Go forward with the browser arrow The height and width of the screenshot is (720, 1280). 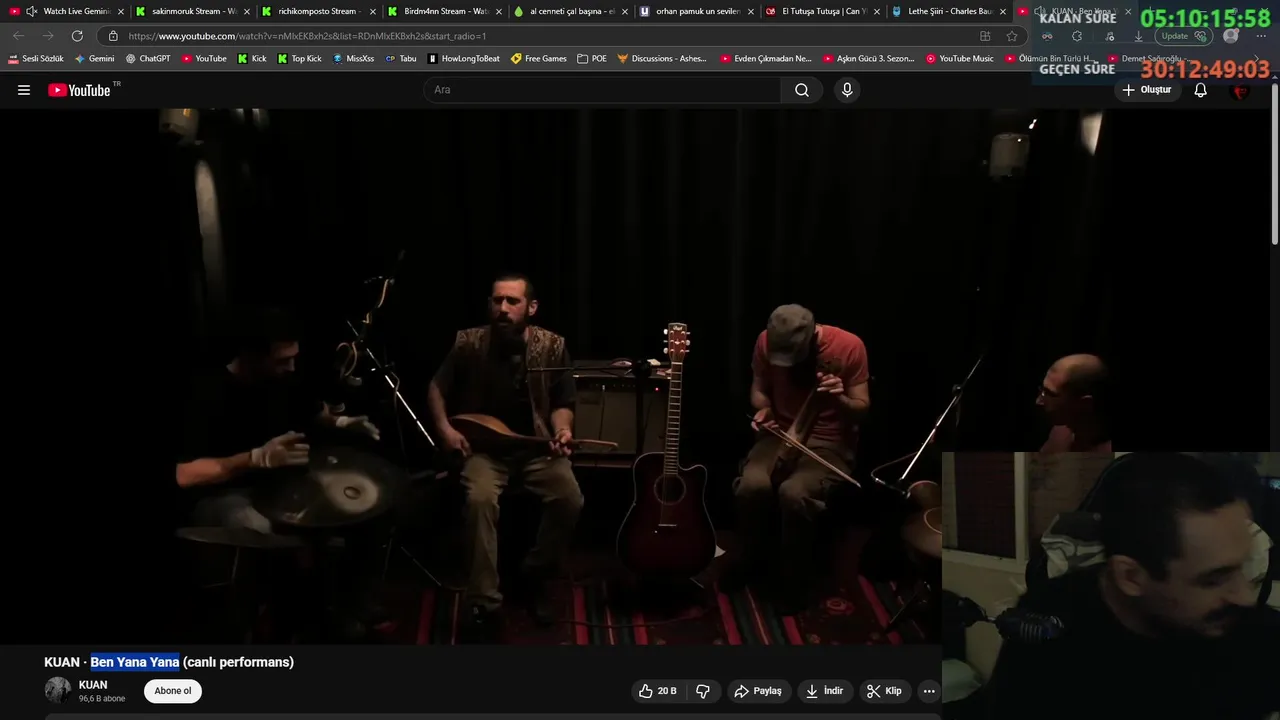coord(48,36)
